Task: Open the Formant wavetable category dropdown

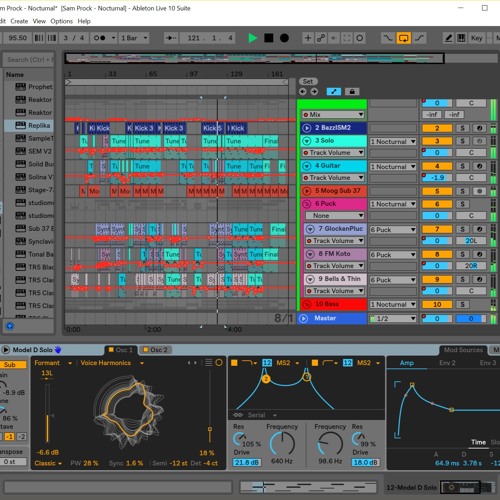Action: 53,363
